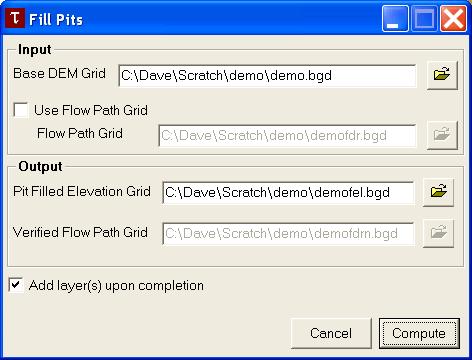Click greyed folder icon beside Verified Flow Path Grid
Screen dimensions: 472x360
coord(438,233)
